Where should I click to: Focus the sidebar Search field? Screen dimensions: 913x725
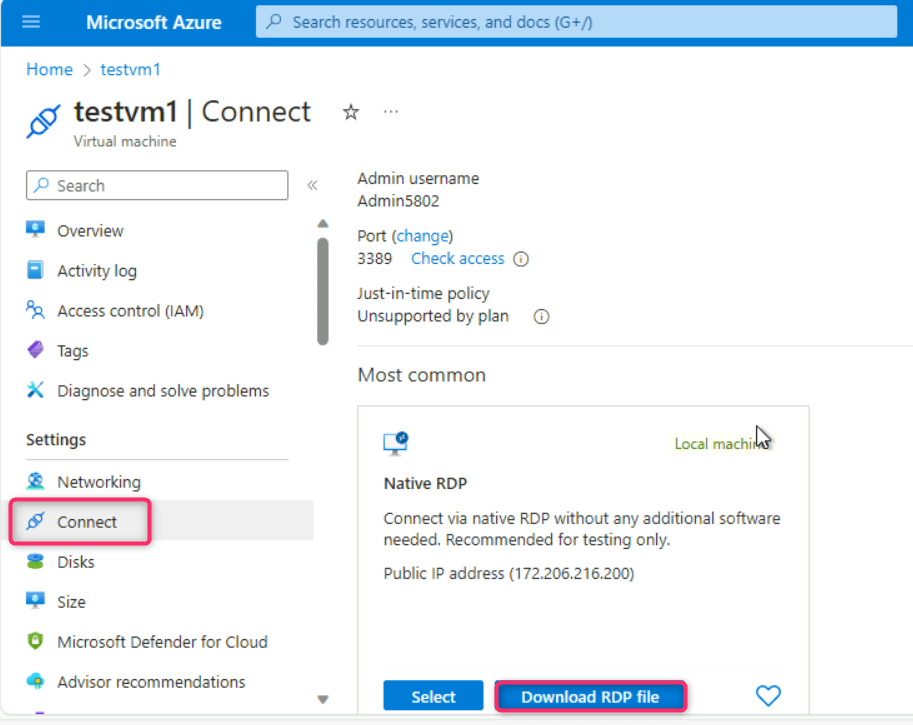coord(157,186)
